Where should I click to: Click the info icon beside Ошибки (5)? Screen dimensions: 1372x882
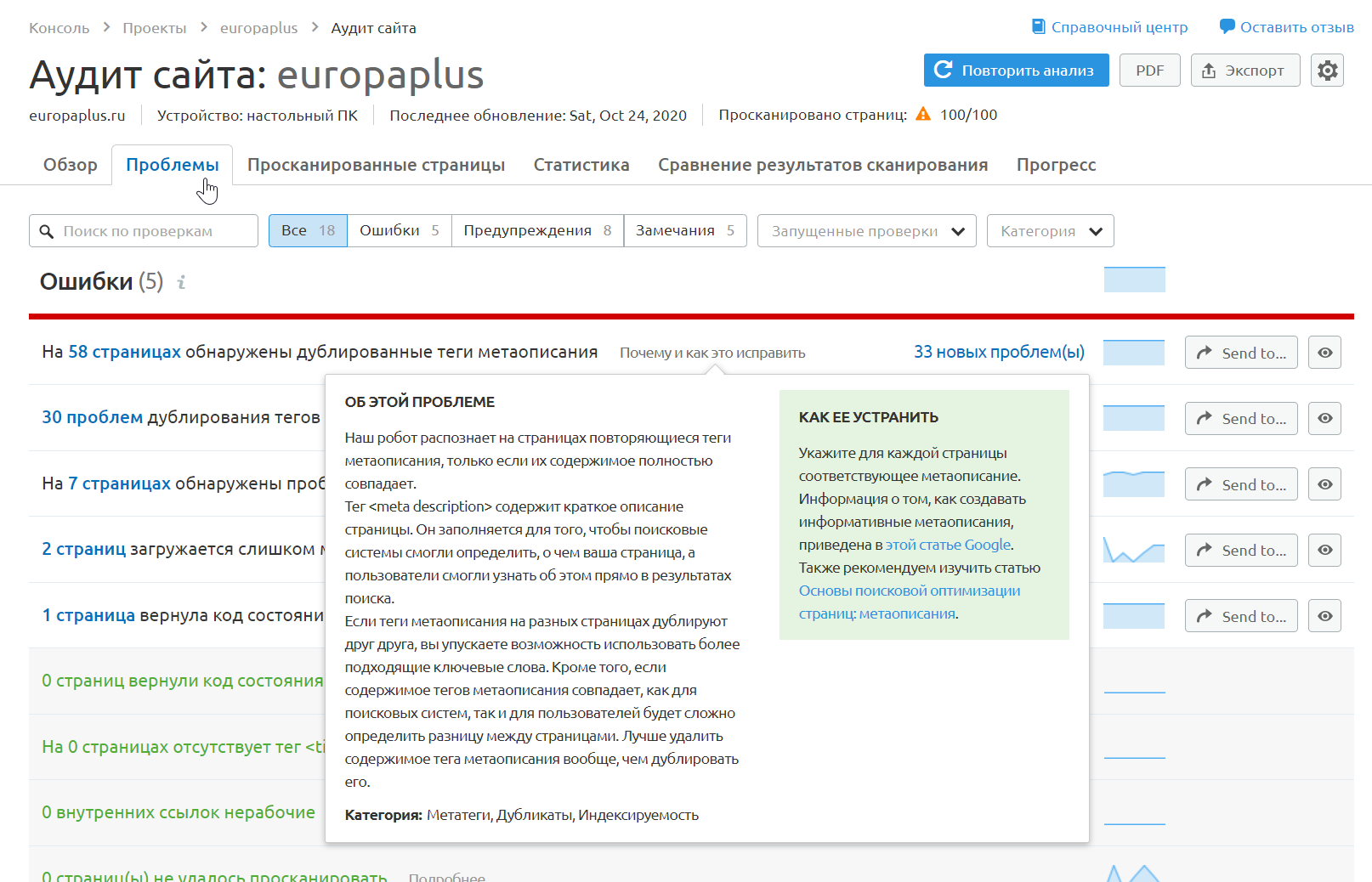coord(181,282)
